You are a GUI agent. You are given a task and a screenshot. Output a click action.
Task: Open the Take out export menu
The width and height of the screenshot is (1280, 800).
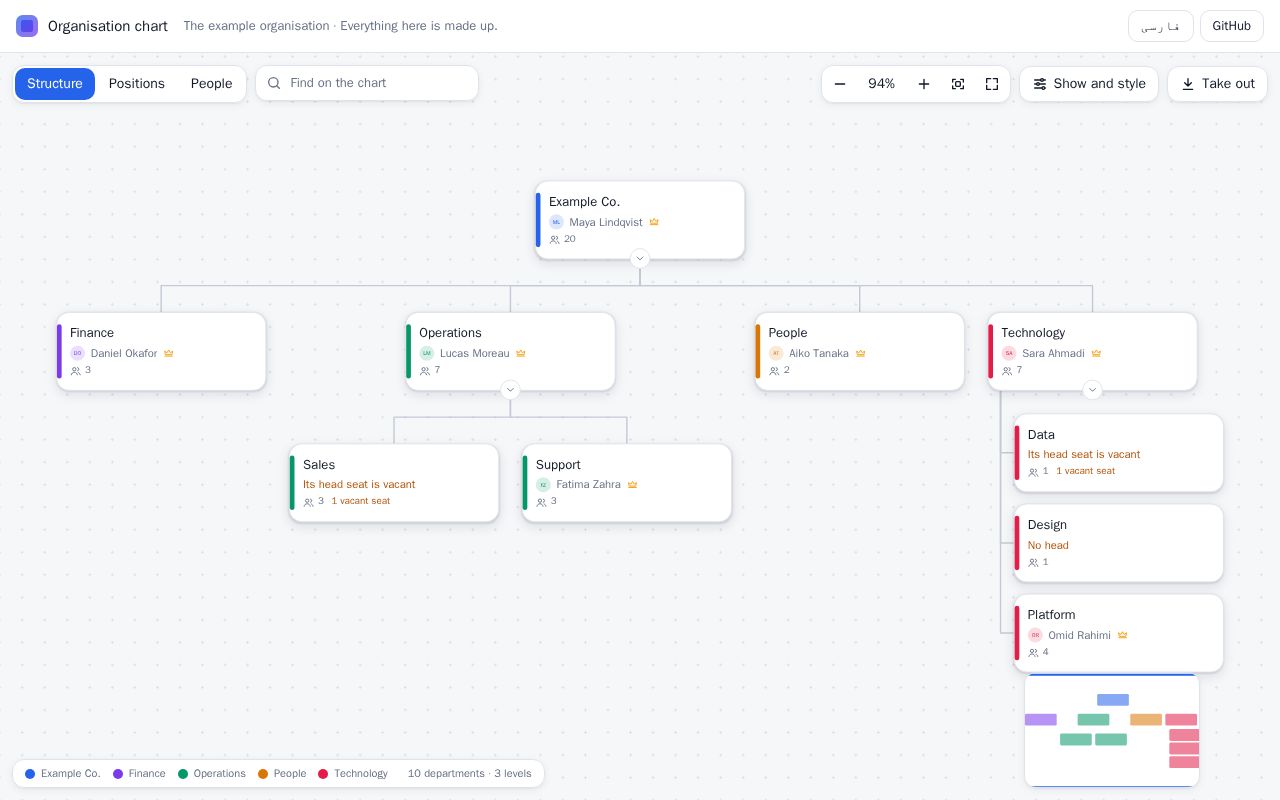(1217, 84)
